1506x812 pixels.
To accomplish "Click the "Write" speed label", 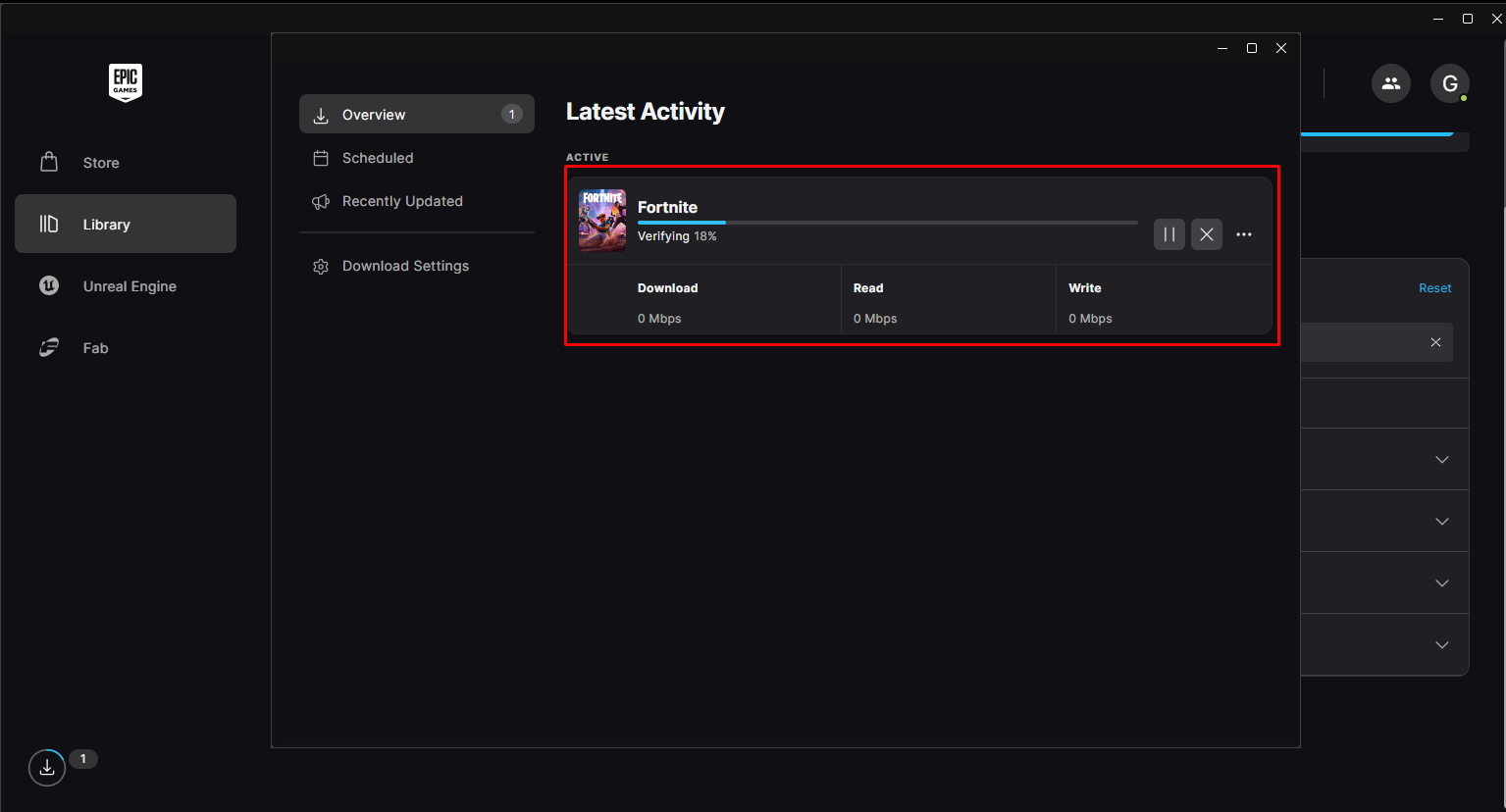I will tap(1085, 288).
